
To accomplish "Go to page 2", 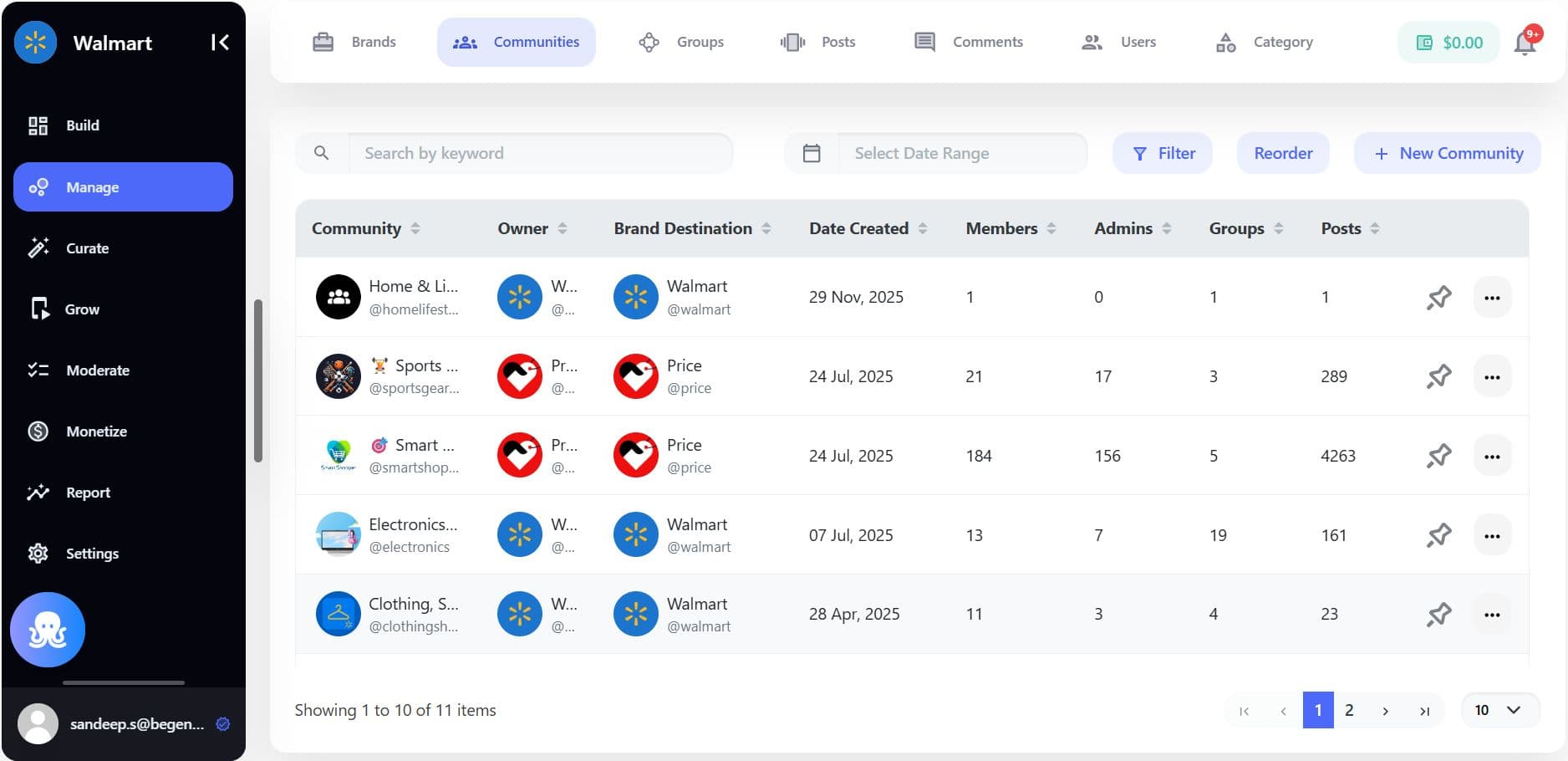I will 1349,710.
